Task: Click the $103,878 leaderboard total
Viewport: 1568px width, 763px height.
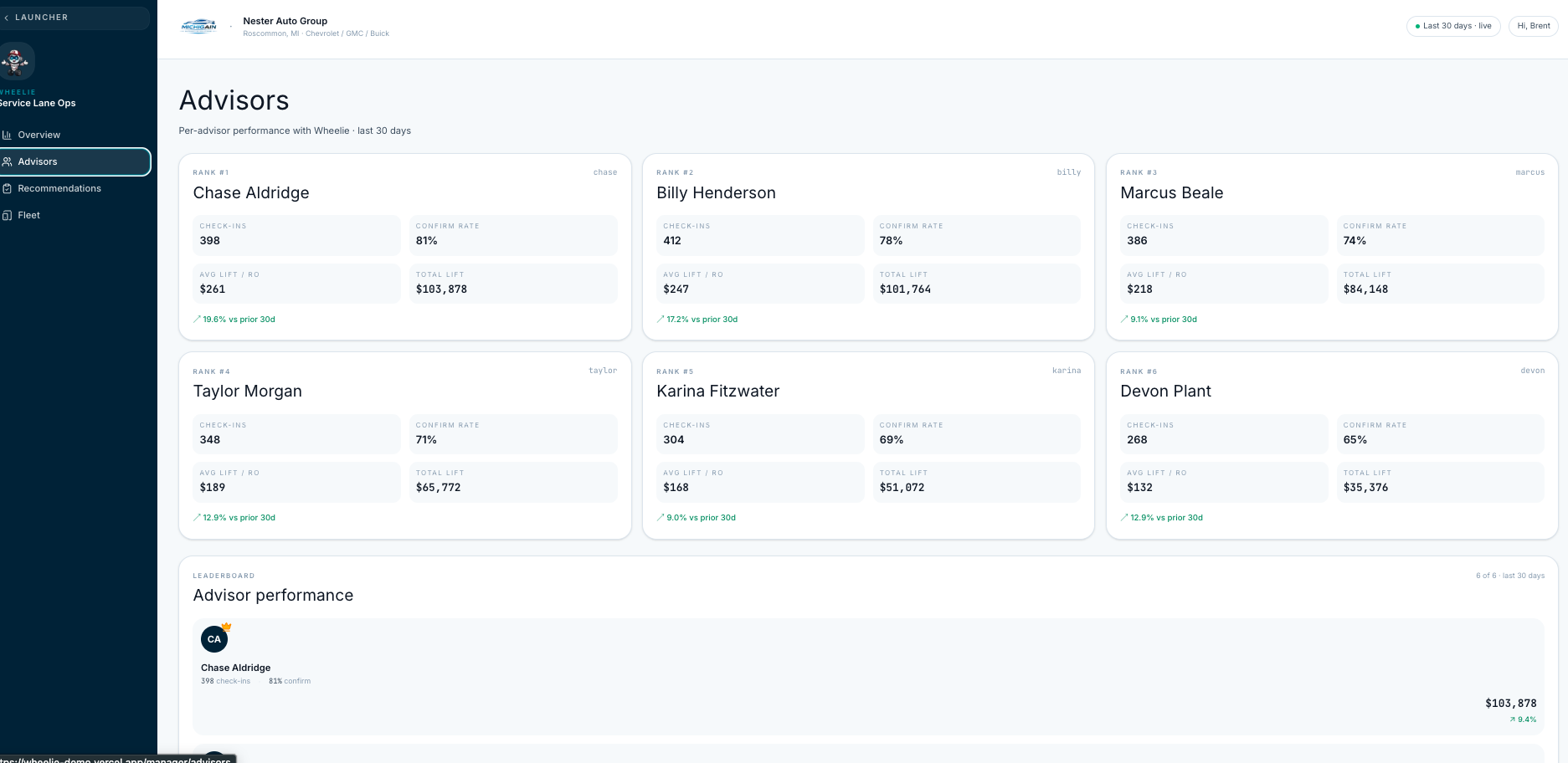Action: point(1511,704)
